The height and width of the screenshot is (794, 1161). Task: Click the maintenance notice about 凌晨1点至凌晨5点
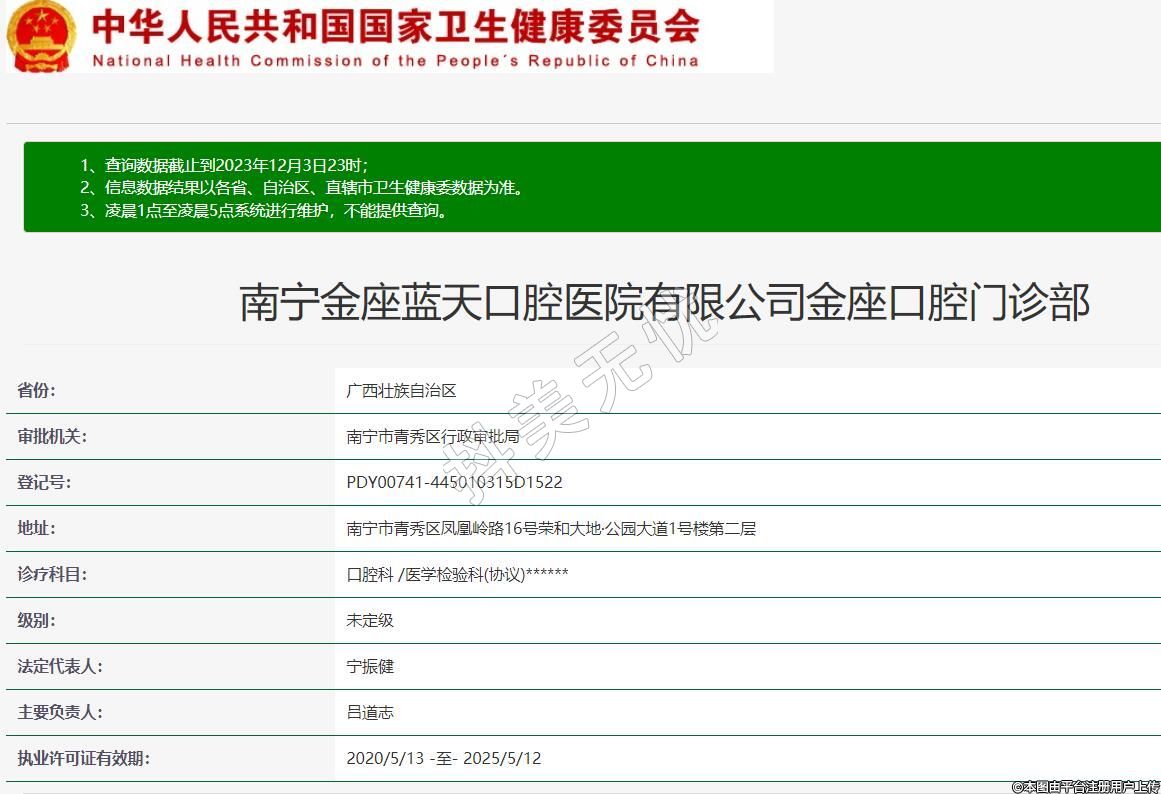point(264,210)
